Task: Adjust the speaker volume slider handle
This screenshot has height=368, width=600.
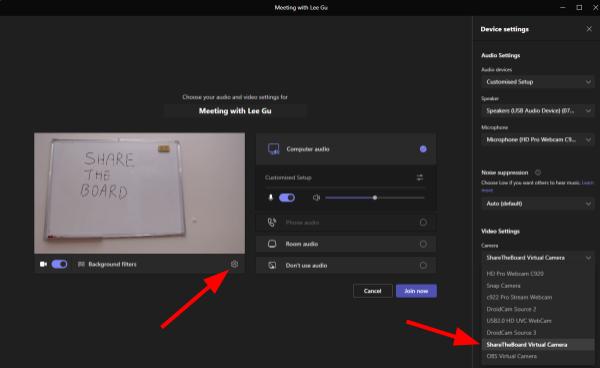Action: (375, 197)
